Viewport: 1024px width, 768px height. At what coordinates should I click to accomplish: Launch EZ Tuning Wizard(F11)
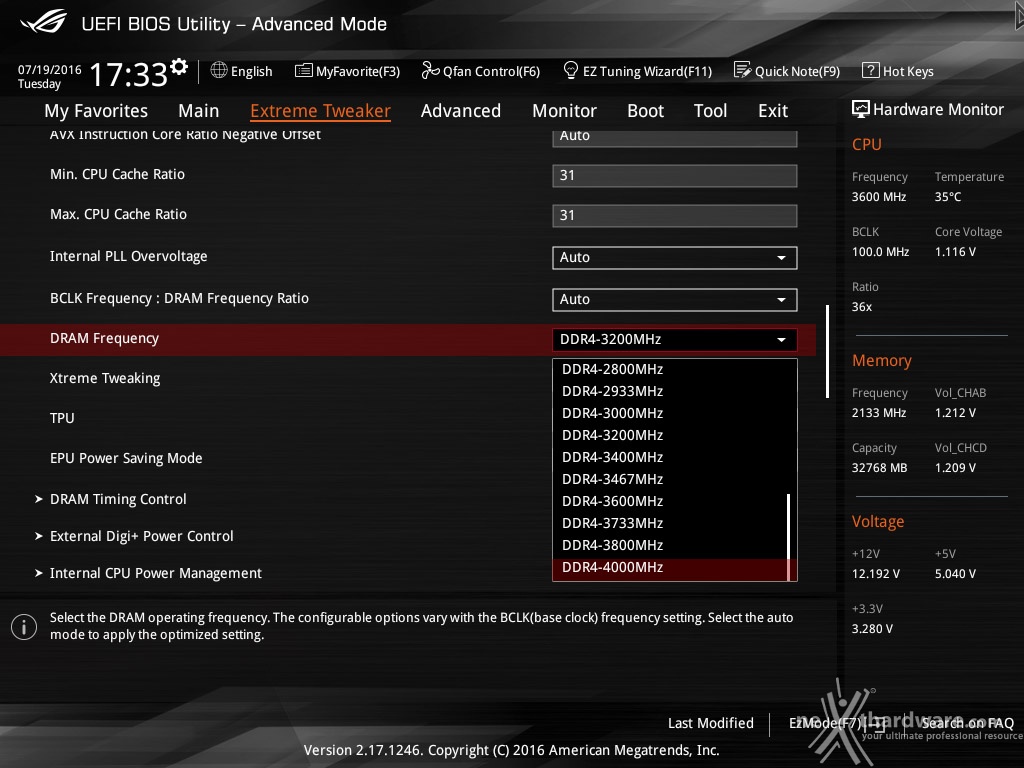tap(637, 71)
